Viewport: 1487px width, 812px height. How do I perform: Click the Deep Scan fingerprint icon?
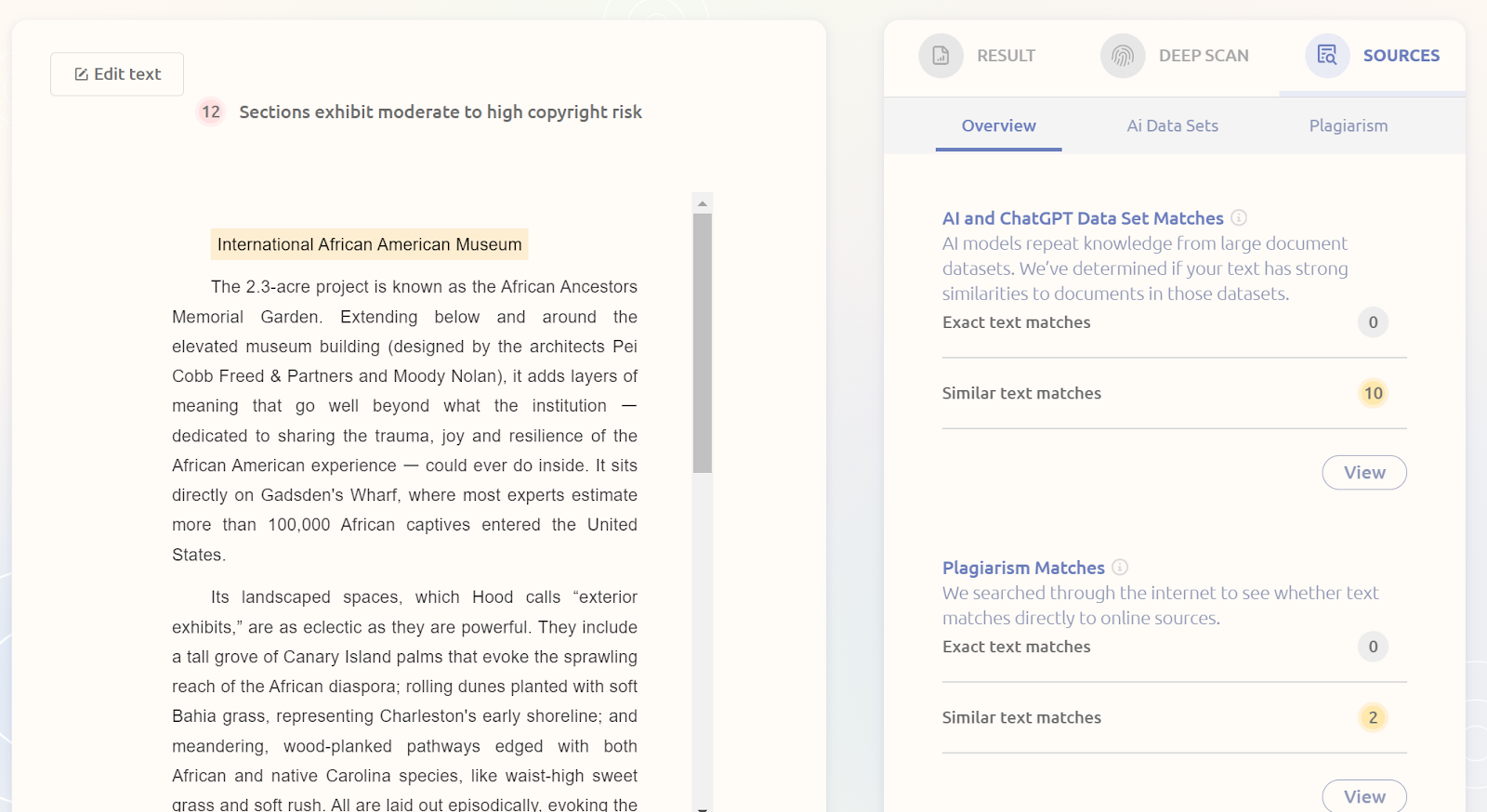click(x=1123, y=56)
